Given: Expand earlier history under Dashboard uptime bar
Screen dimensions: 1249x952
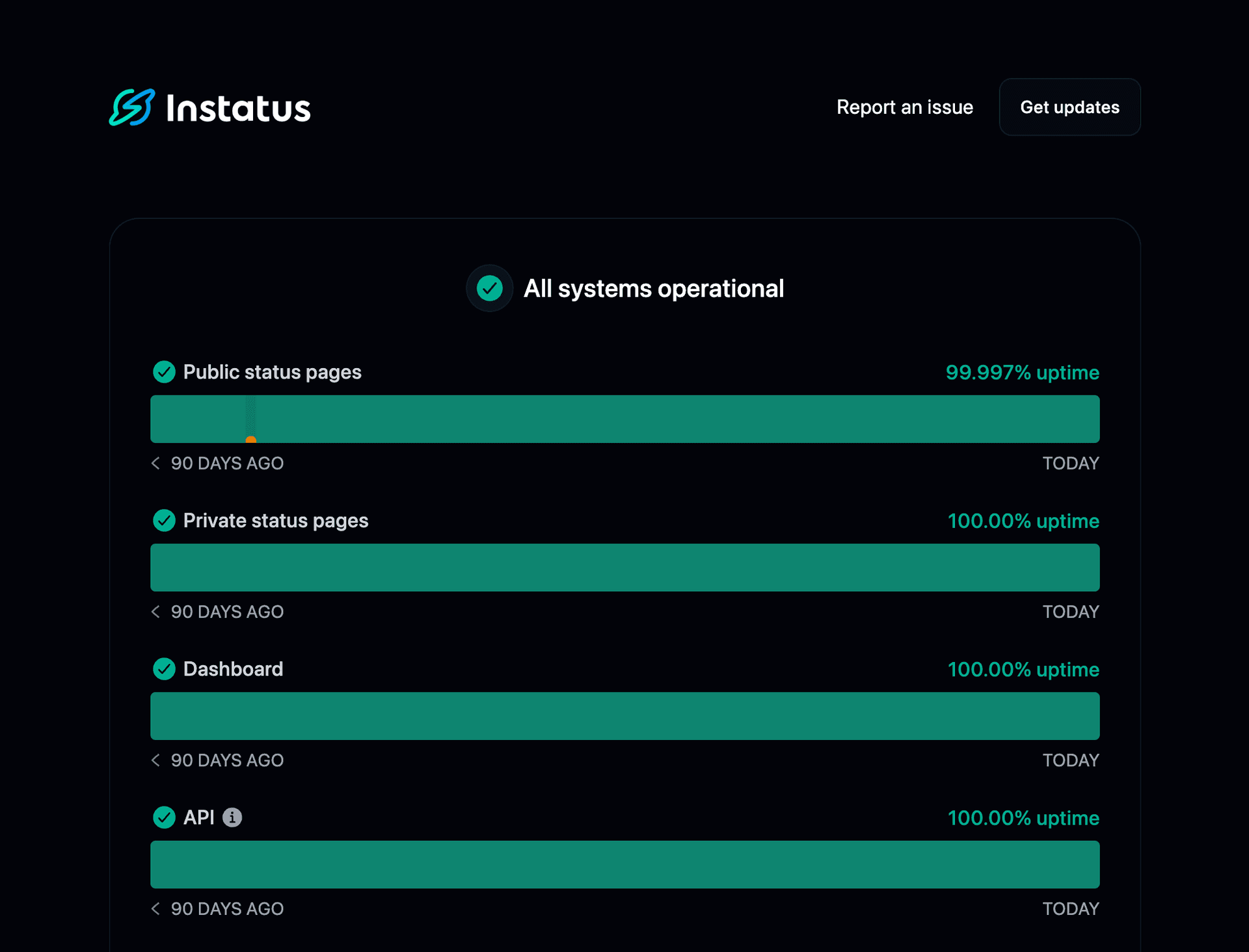Looking at the screenshot, I should (155, 760).
